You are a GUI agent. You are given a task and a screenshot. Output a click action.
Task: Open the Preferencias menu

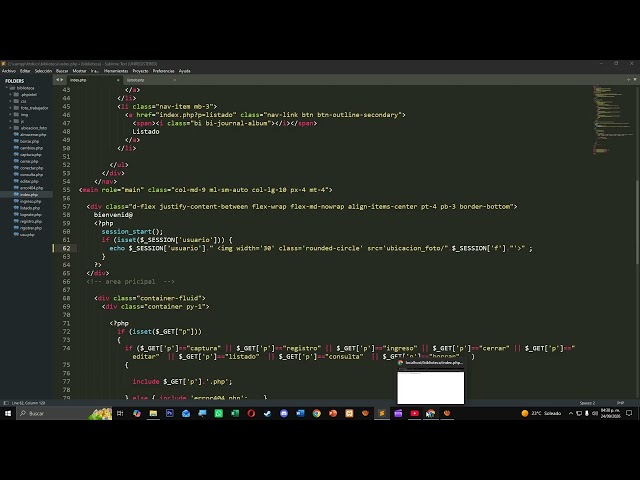pyautogui.click(x=163, y=71)
